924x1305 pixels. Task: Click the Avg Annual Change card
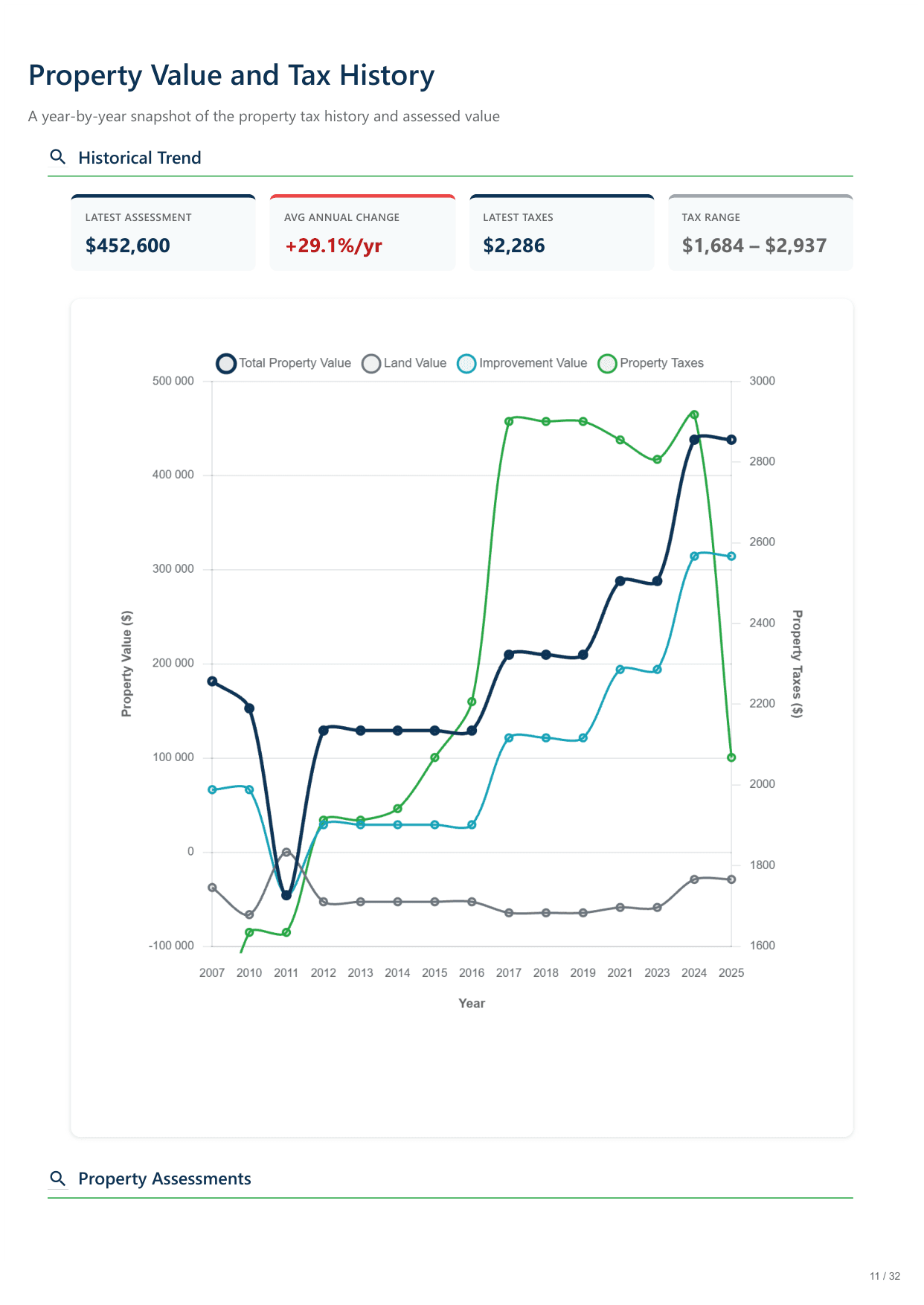click(362, 233)
